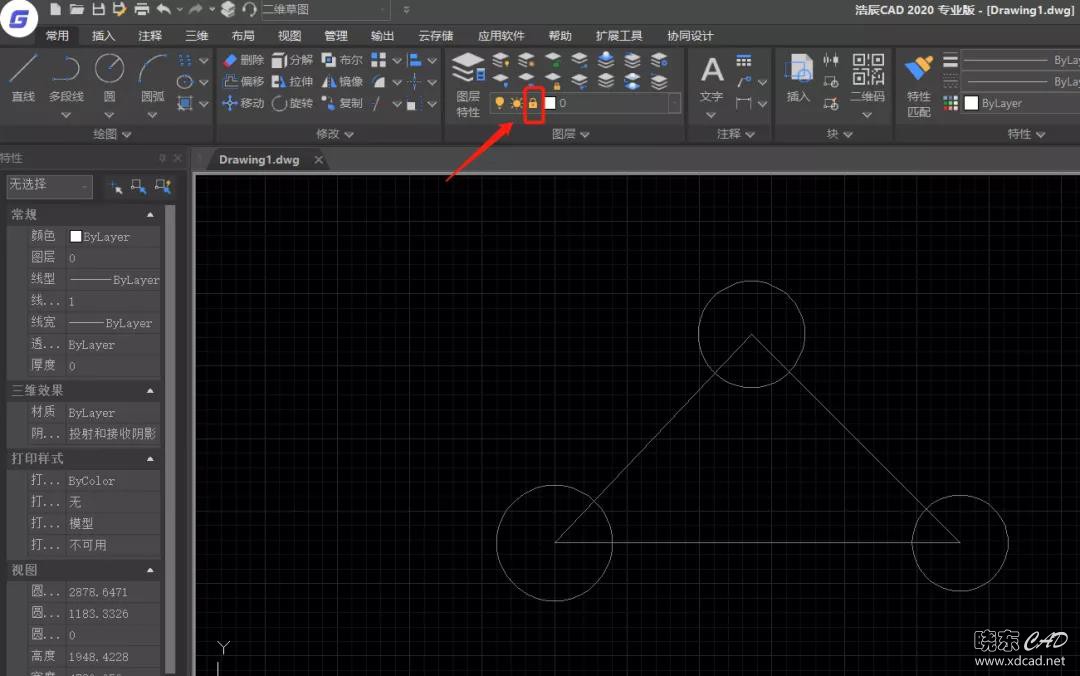1080x676 pixels.
Task: Open the 视图 ribbon tab
Action: click(289, 36)
